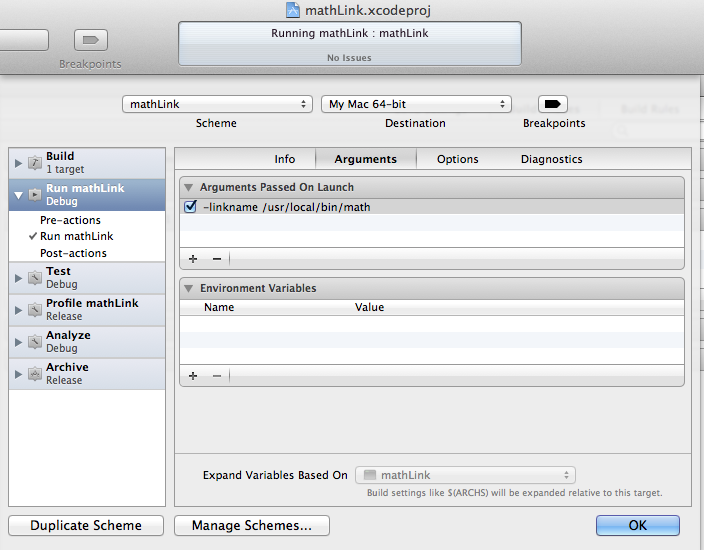The image size is (704, 550).
Task: Remove an environment variable with the minus button
Action: [x=217, y=376]
